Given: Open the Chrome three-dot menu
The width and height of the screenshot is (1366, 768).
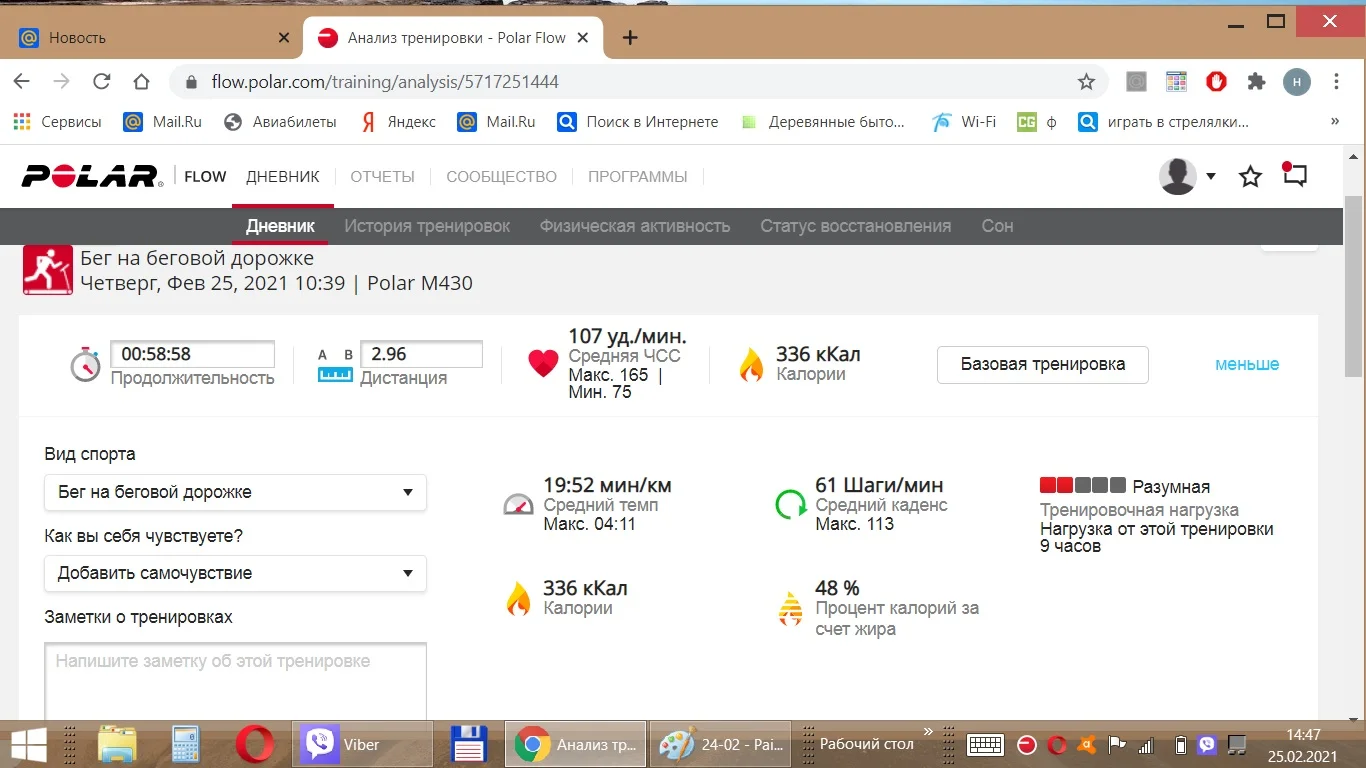Looking at the screenshot, I should click(1336, 82).
